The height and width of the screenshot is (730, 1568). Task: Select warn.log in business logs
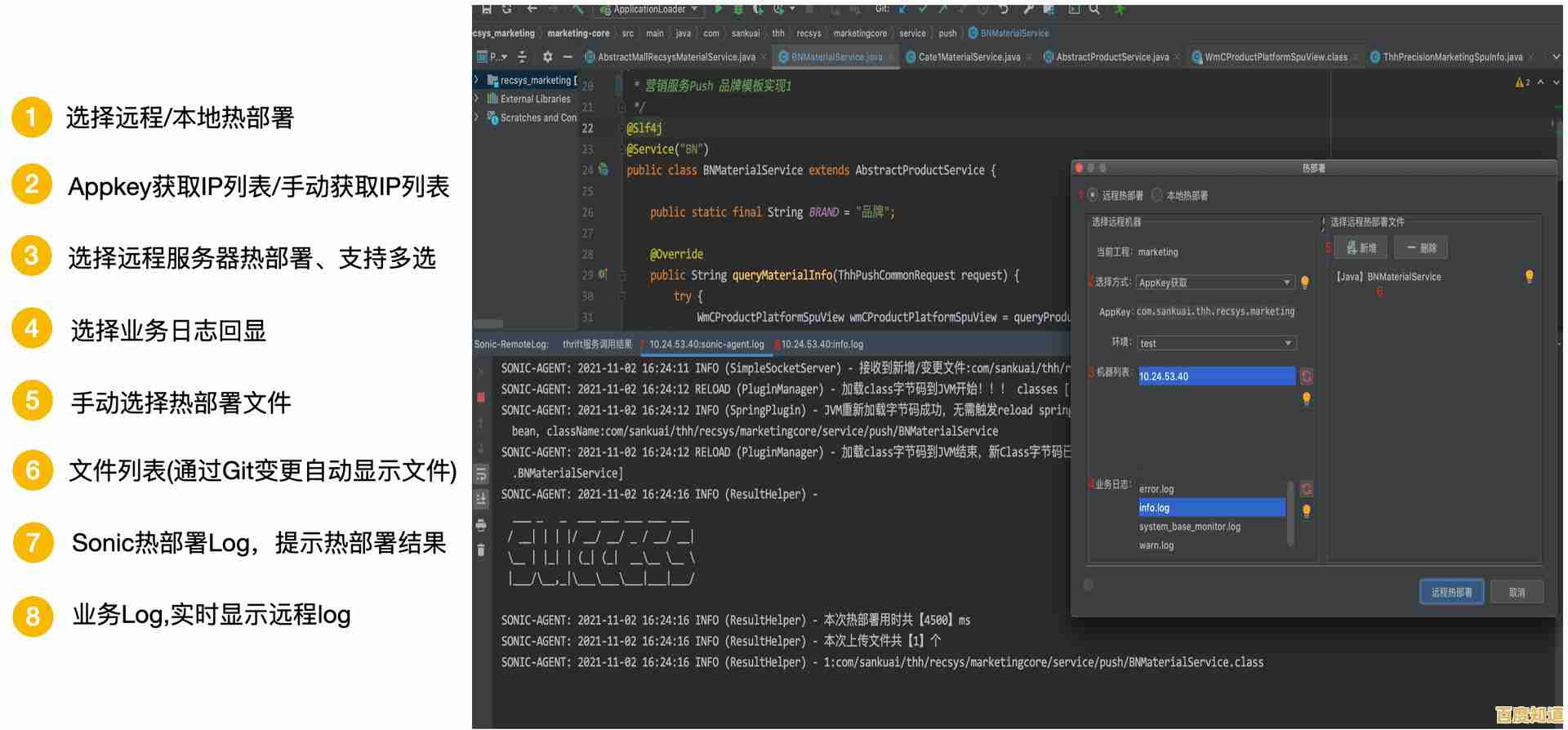(1210, 545)
